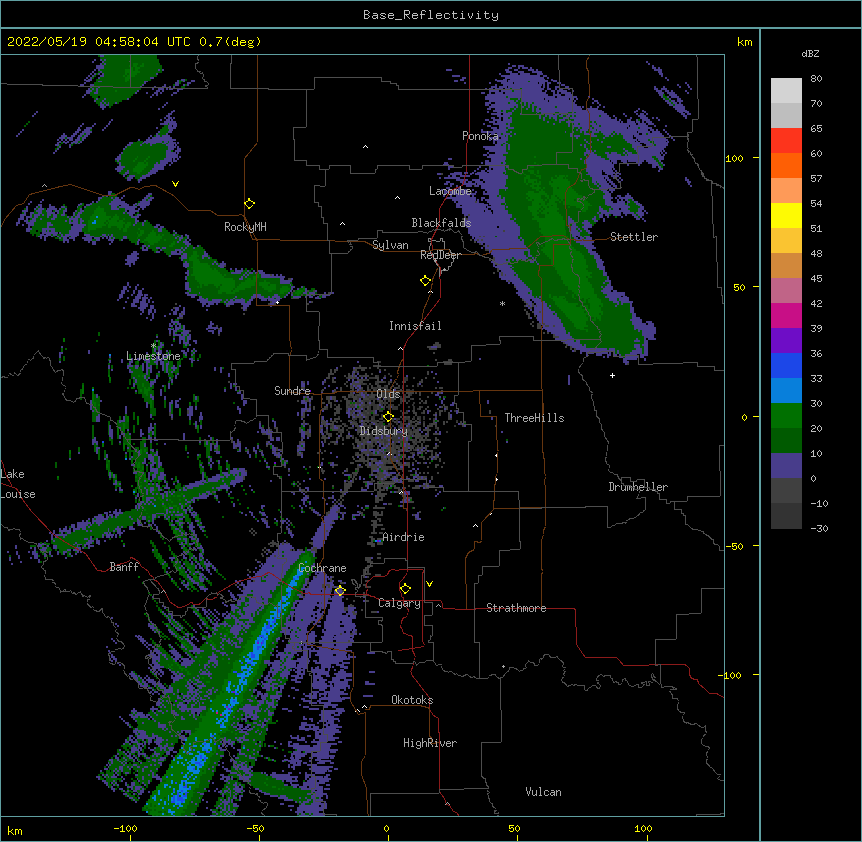
Task: Click the white plus marker north of Drumheller
Action: 612,375
